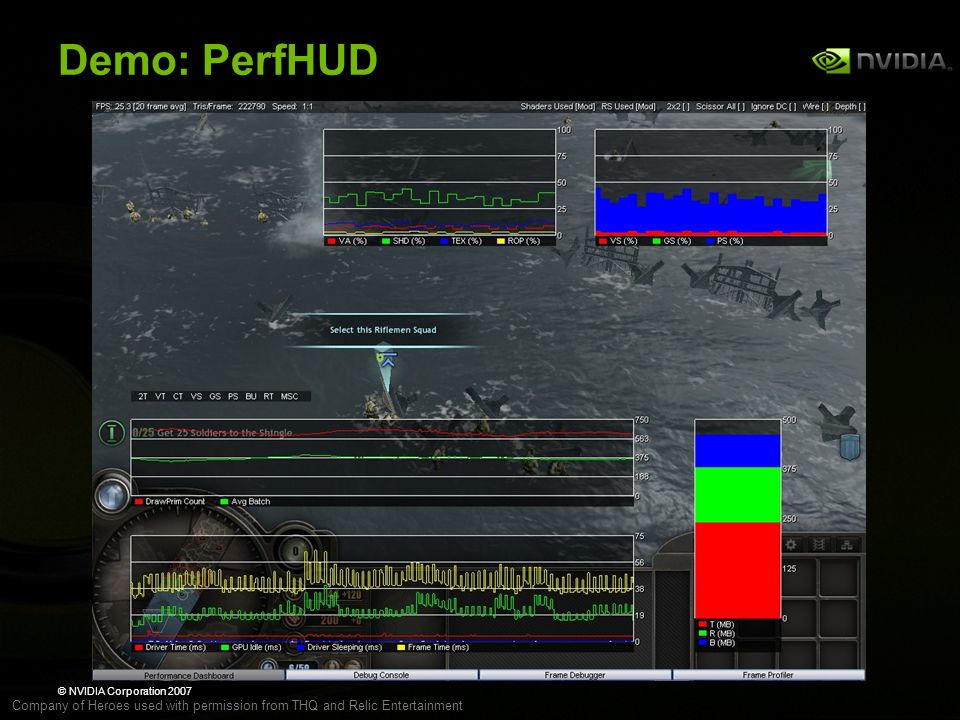Click the hierarchy icon in command panel
Image resolution: width=960 pixels, height=720 pixels.
(x=847, y=545)
